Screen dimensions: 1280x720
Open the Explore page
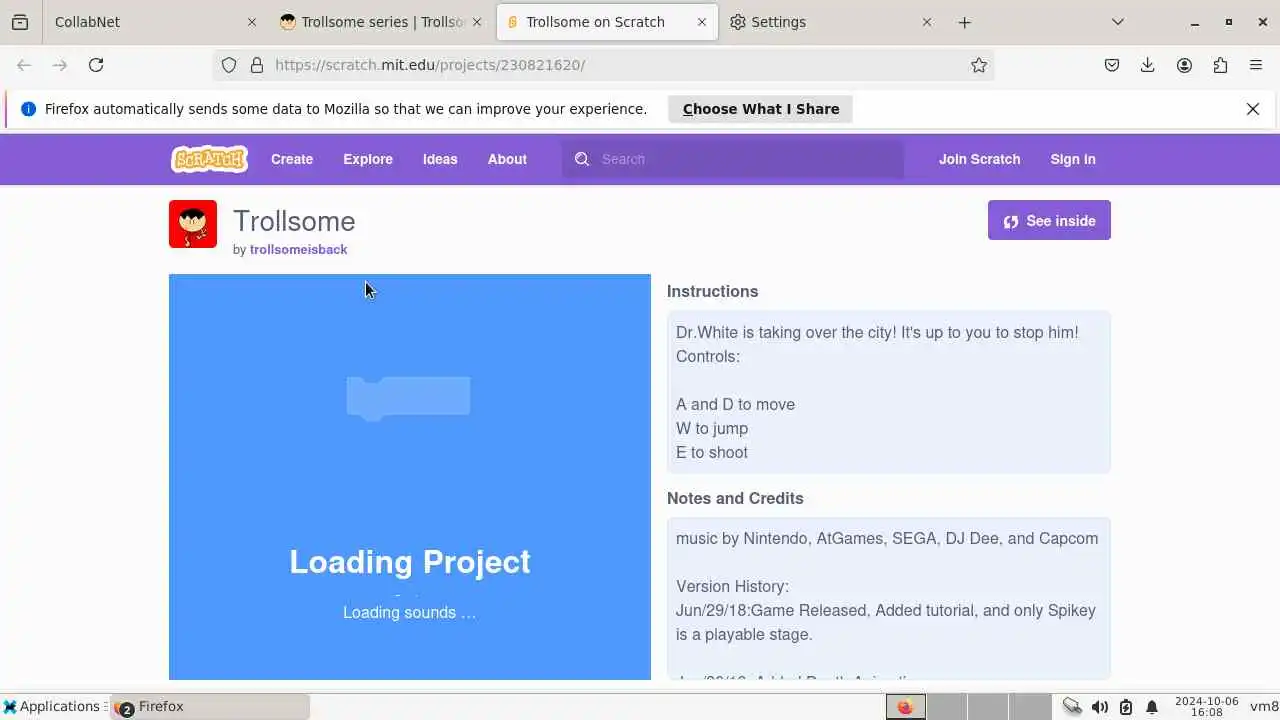pos(368,159)
